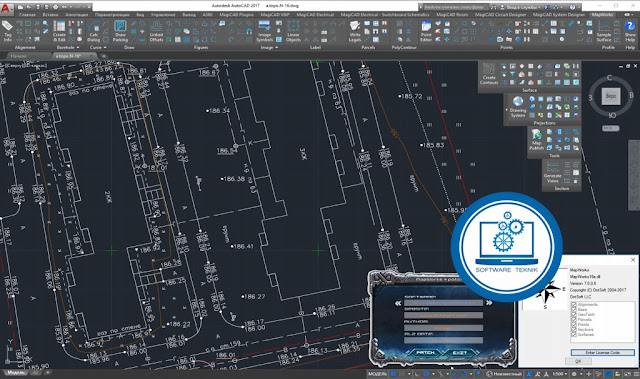This screenshot has height=379, width=640.
Task: Click the Enter License Code button
Action: coord(602,352)
